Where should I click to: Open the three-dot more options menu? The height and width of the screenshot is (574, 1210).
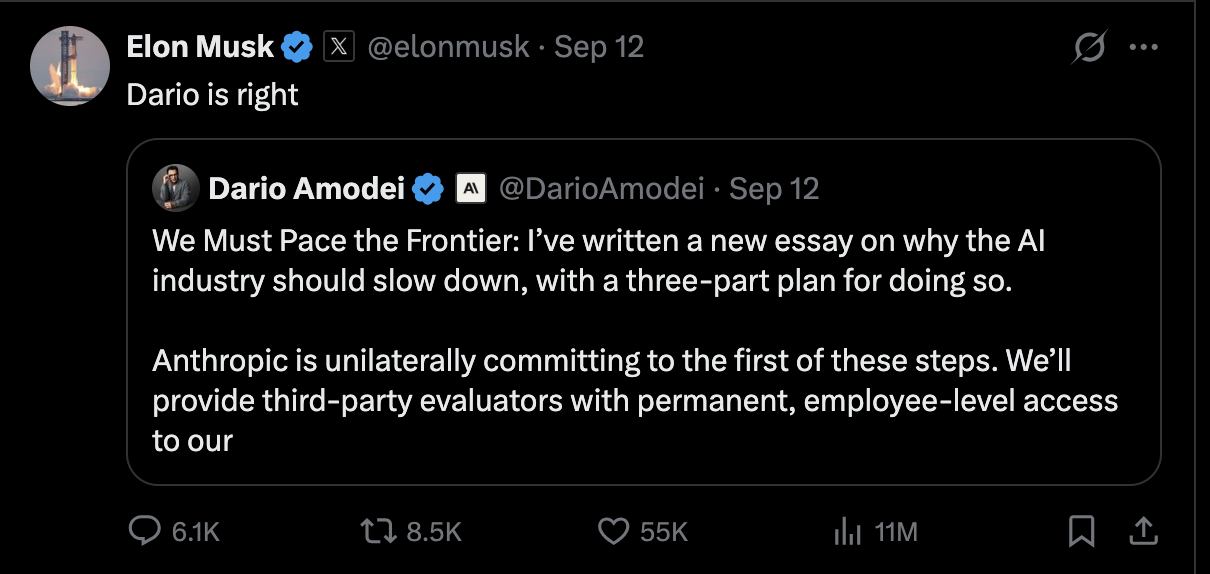click(1144, 47)
